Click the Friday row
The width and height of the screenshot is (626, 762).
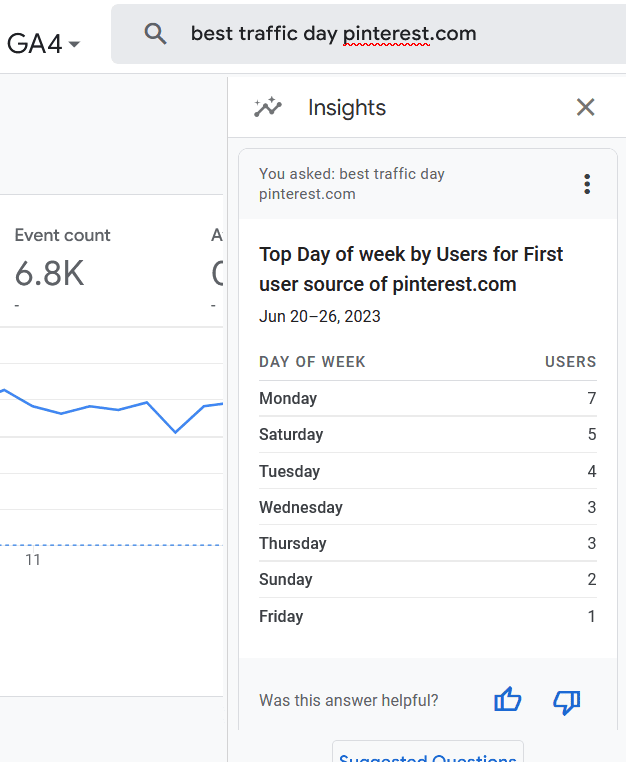click(x=427, y=616)
